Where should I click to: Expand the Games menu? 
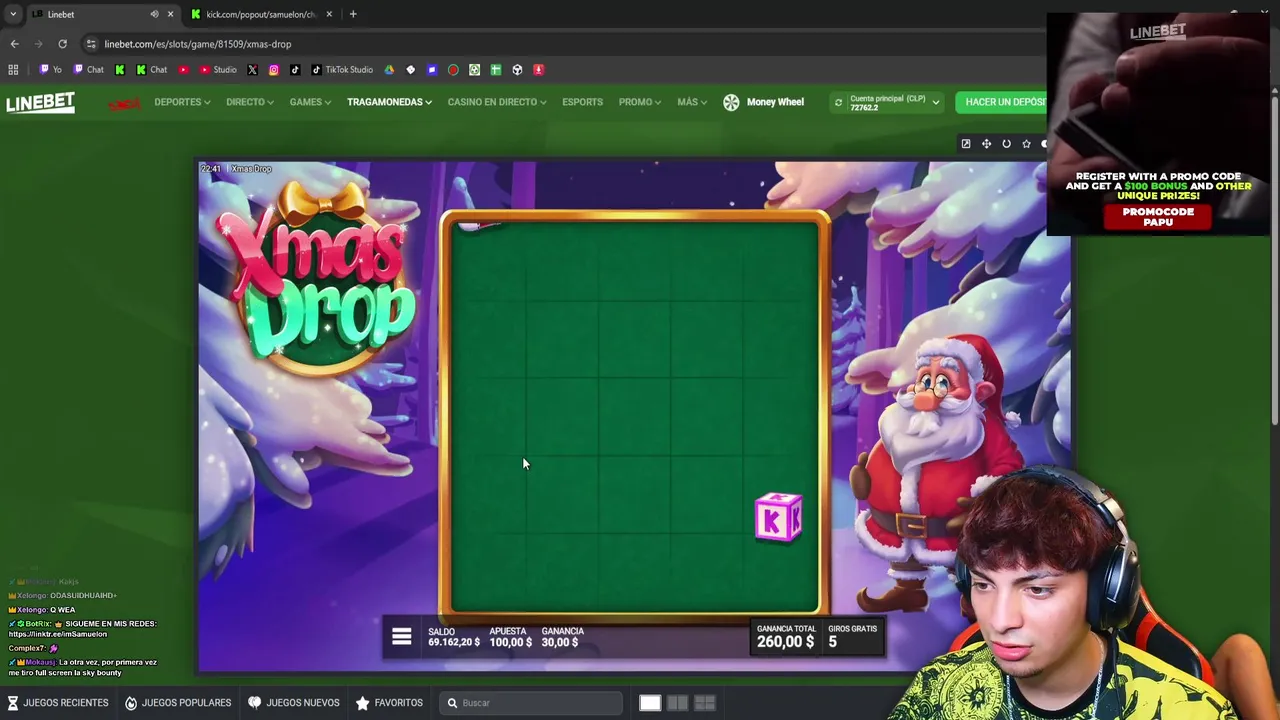point(310,102)
